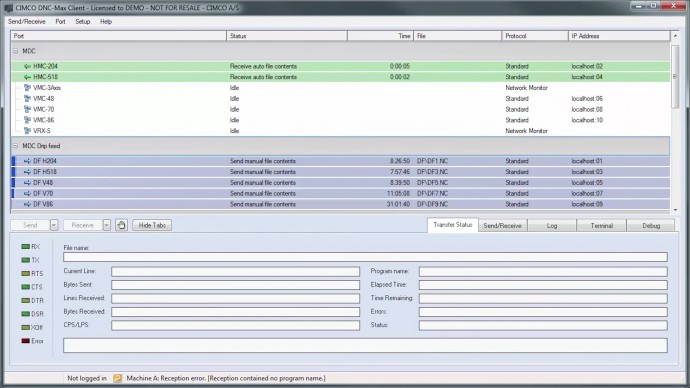Click the DF V86 send arrow icon
This screenshot has height=388, width=690.
(x=27, y=204)
